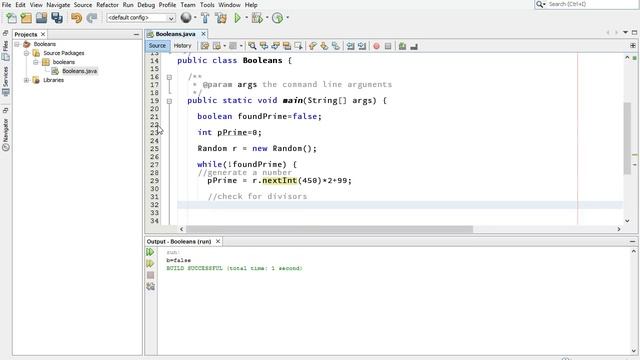
Task: Open the Tools menu
Action: pyautogui.click(x=207, y=5)
